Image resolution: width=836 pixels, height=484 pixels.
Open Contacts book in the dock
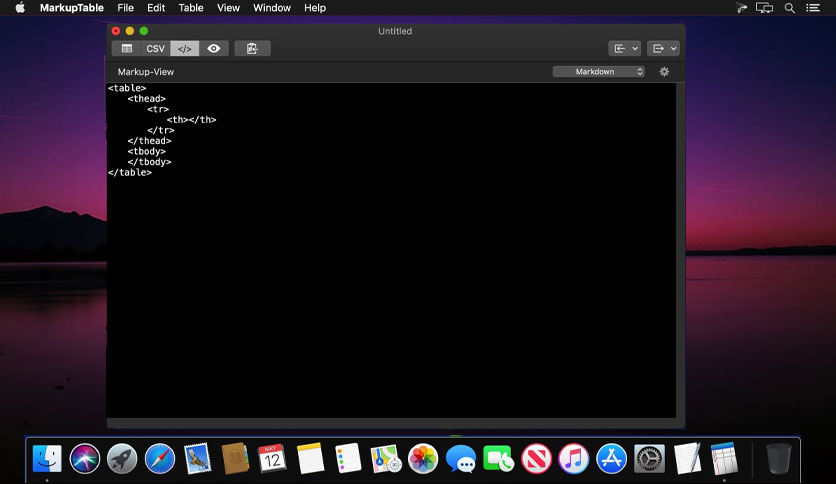(235, 458)
